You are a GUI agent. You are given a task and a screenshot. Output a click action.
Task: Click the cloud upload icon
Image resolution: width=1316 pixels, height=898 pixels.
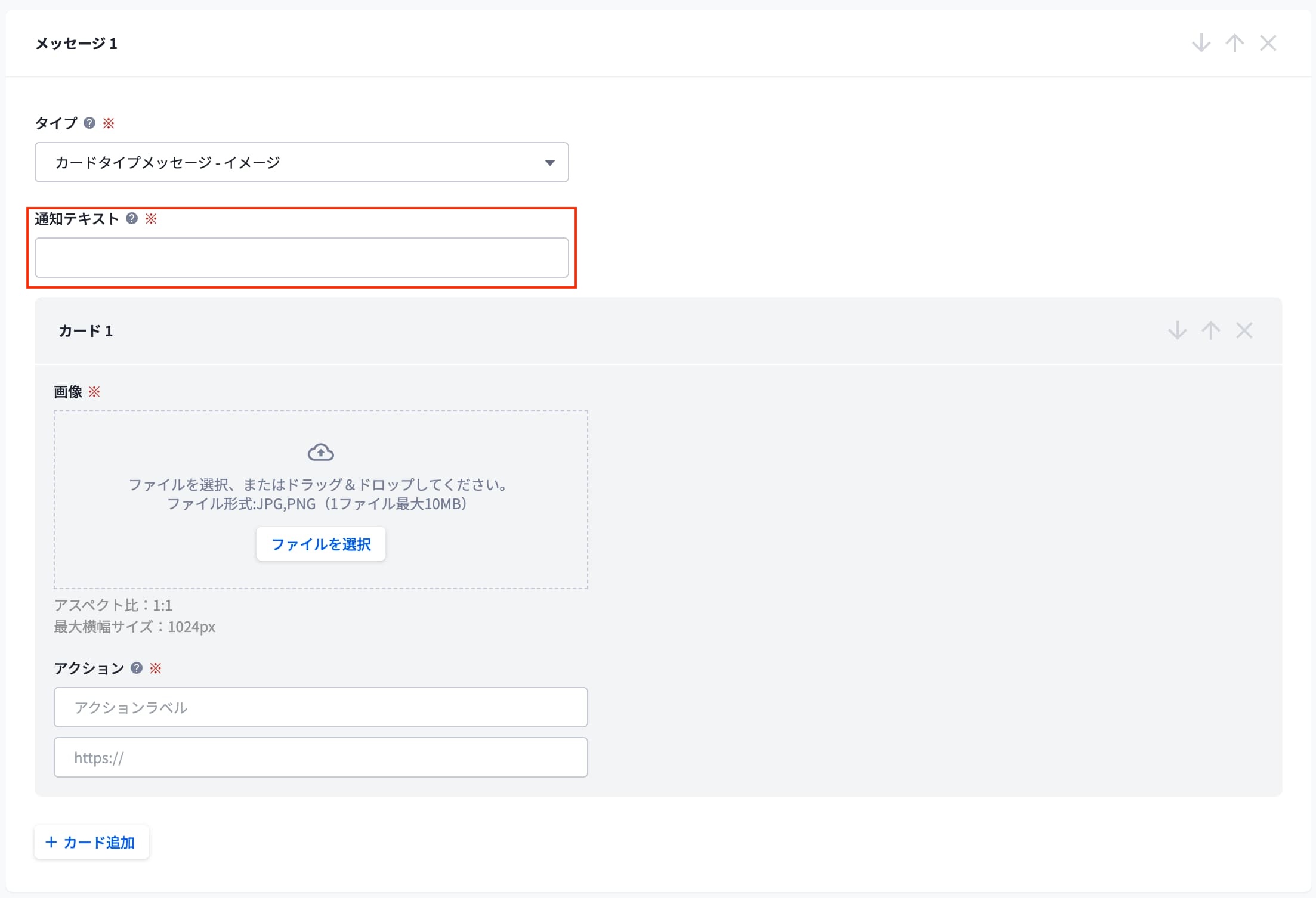pyautogui.click(x=321, y=453)
